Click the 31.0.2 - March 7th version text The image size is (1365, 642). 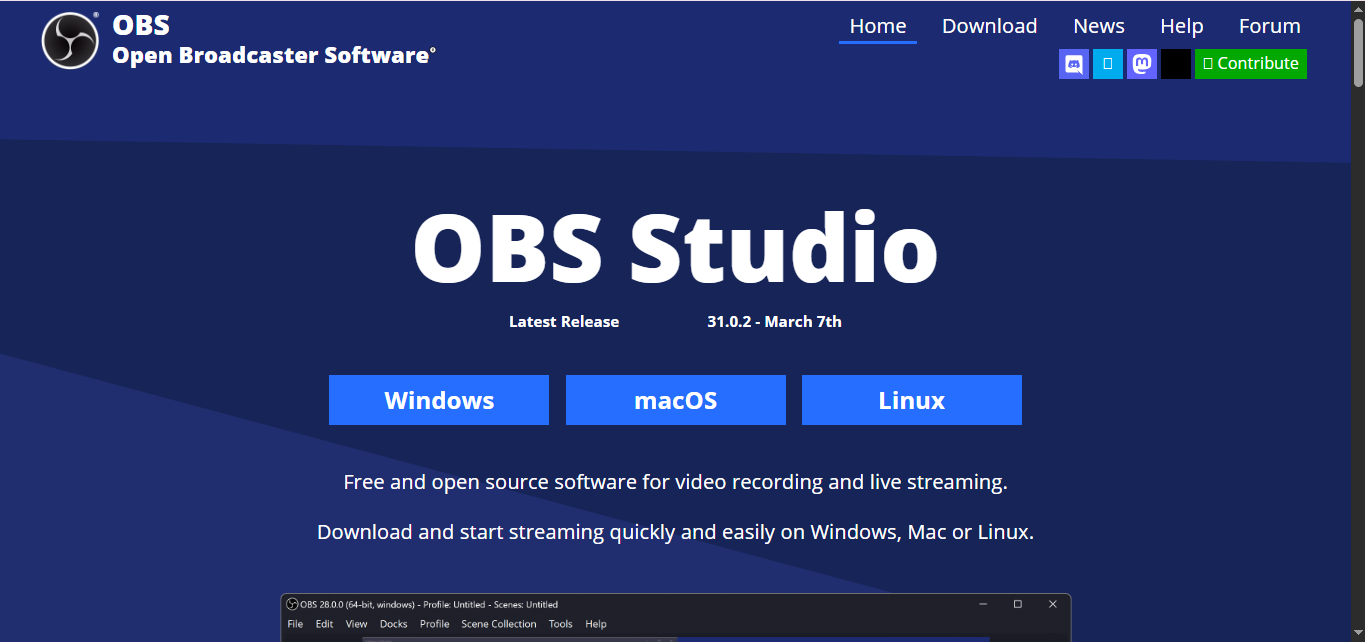tap(774, 322)
